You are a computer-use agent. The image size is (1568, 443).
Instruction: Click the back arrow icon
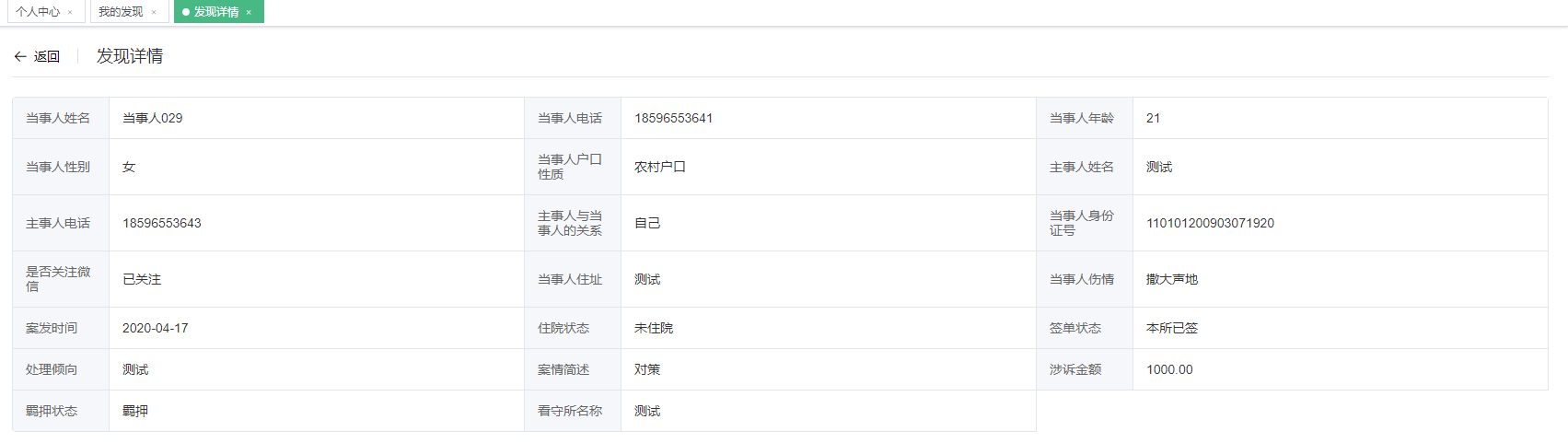(x=20, y=56)
